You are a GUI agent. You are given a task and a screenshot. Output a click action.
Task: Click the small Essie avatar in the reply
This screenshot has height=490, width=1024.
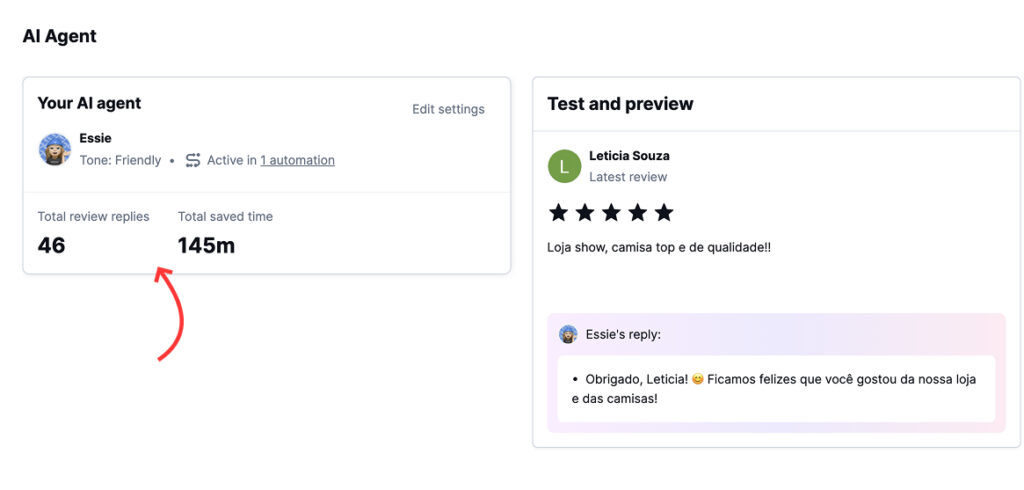pyautogui.click(x=568, y=334)
